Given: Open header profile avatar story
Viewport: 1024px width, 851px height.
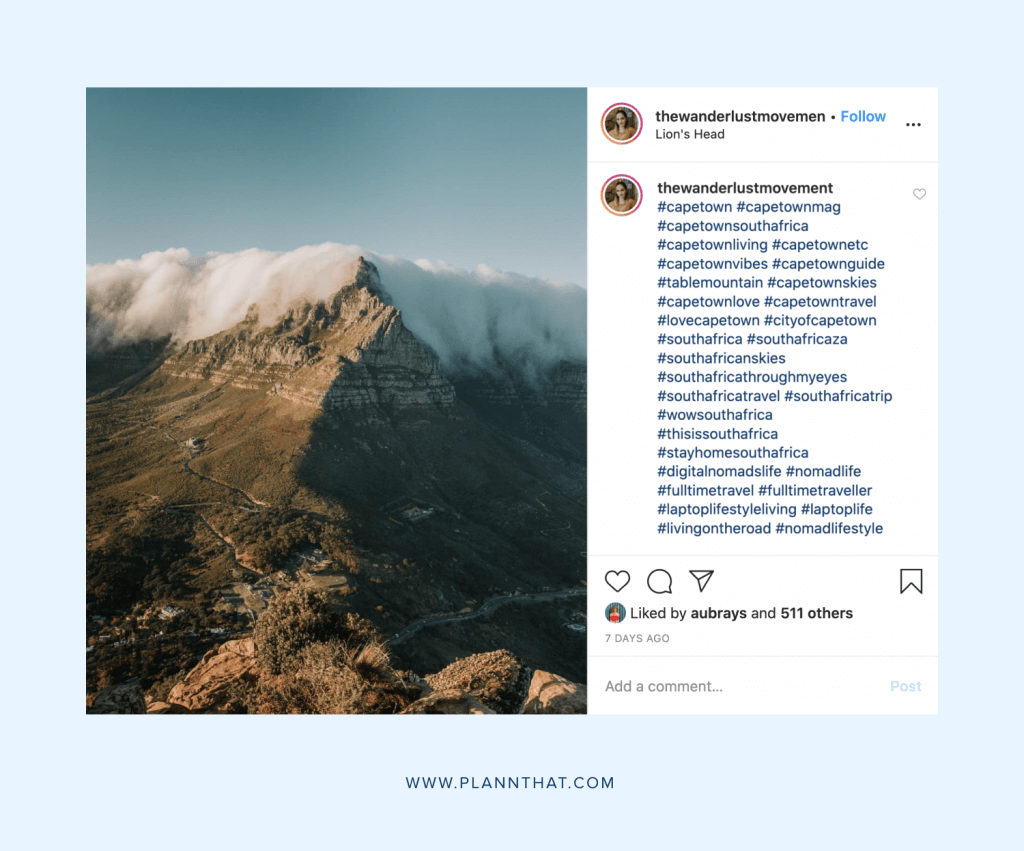Looking at the screenshot, I should 622,123.
